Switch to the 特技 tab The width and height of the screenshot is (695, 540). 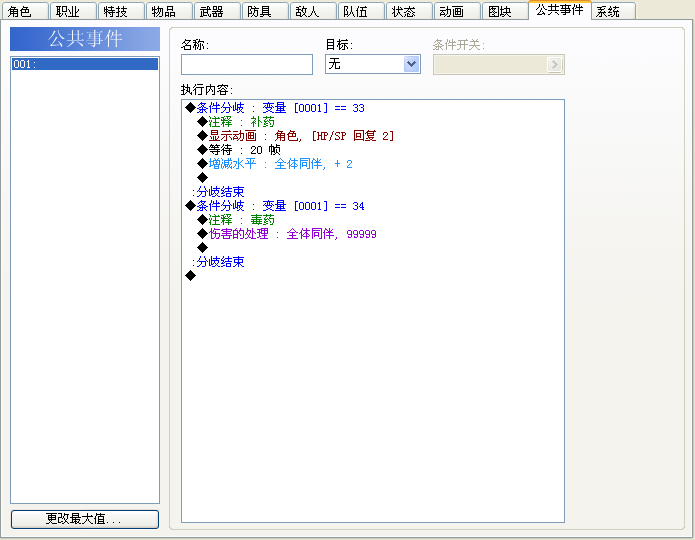pyautogui.click(x=121, y=11)
